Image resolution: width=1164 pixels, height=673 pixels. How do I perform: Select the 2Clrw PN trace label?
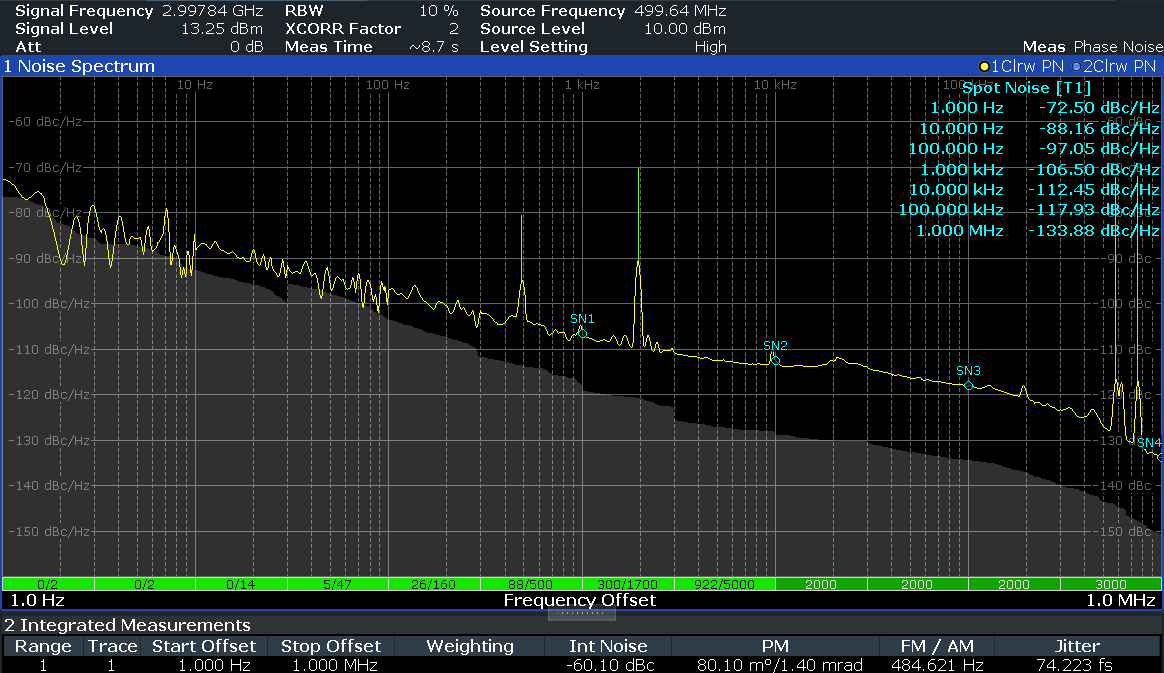point(1118,66)
